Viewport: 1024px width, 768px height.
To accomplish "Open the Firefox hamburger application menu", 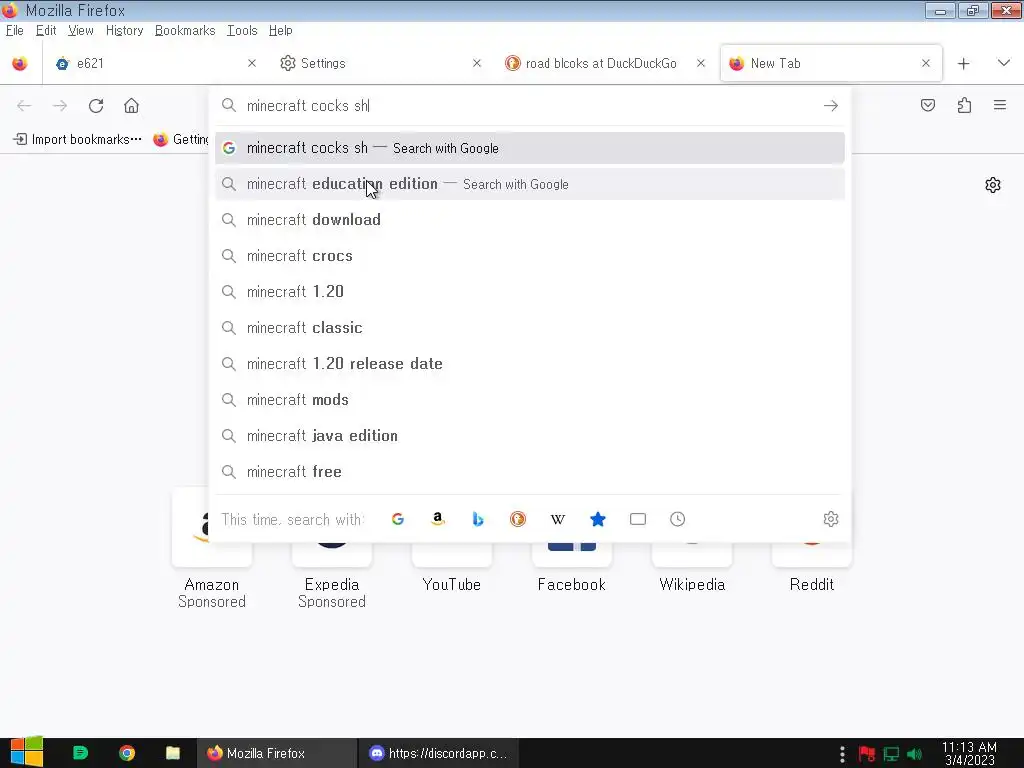I will [999, 105].
